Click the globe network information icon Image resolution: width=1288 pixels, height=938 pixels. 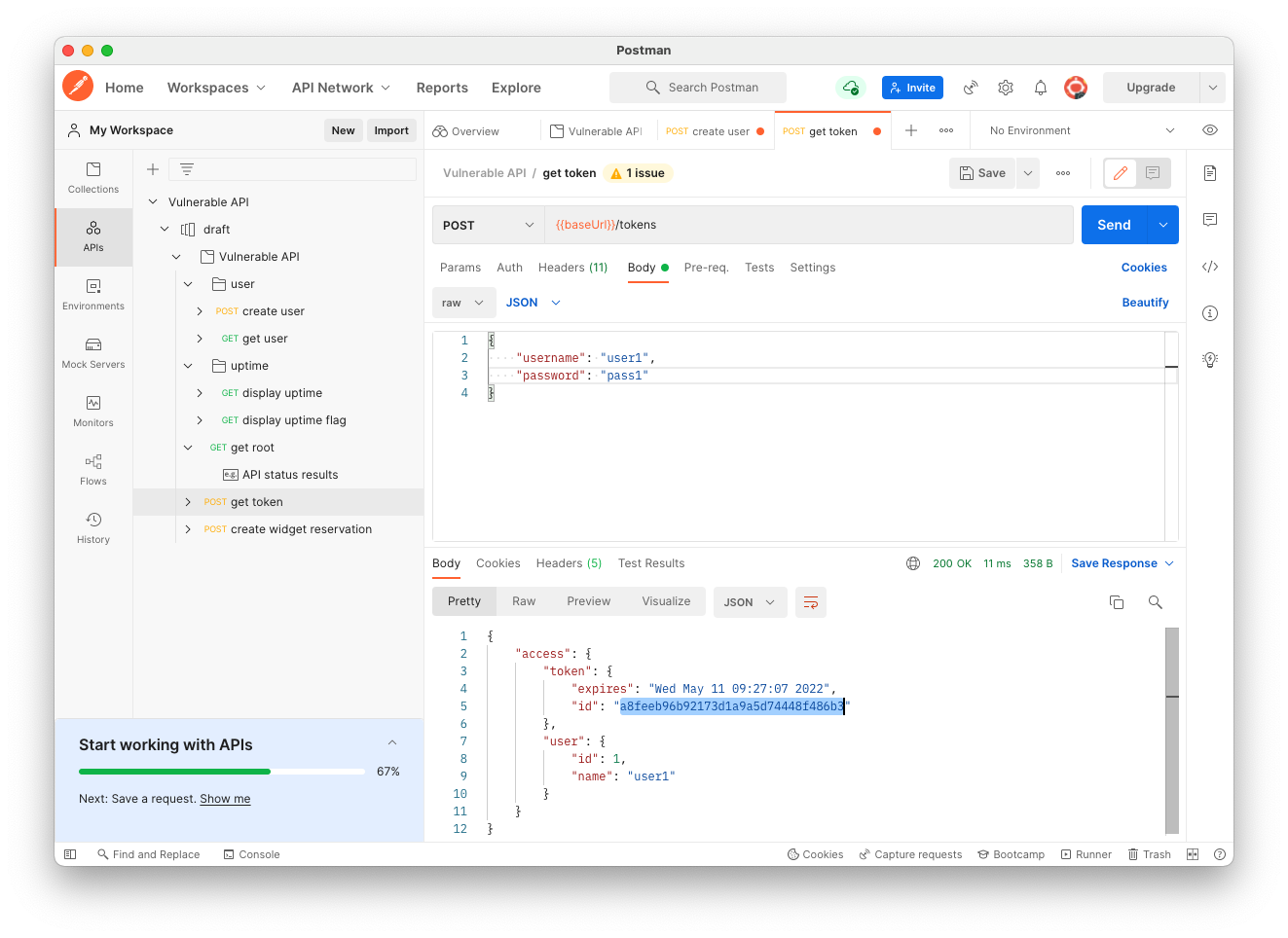[913, 563]
